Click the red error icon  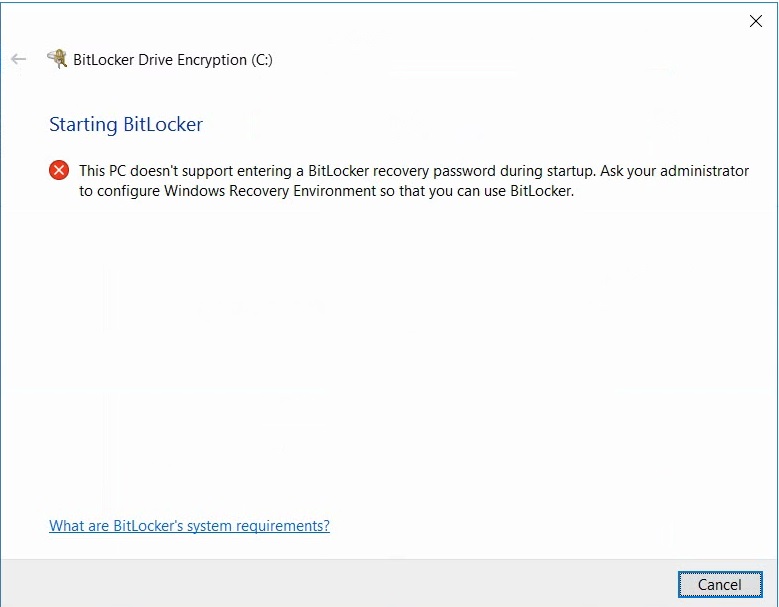coord(59,170)
